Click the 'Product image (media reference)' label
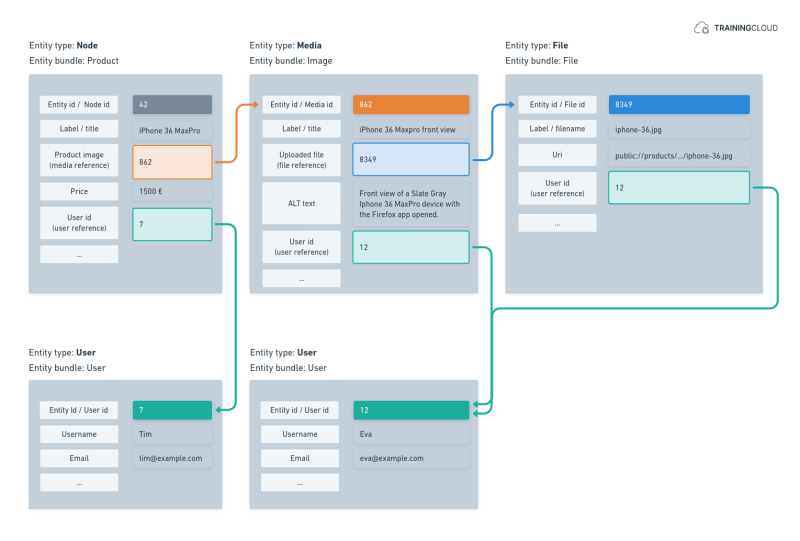 (x=79, y=160)
